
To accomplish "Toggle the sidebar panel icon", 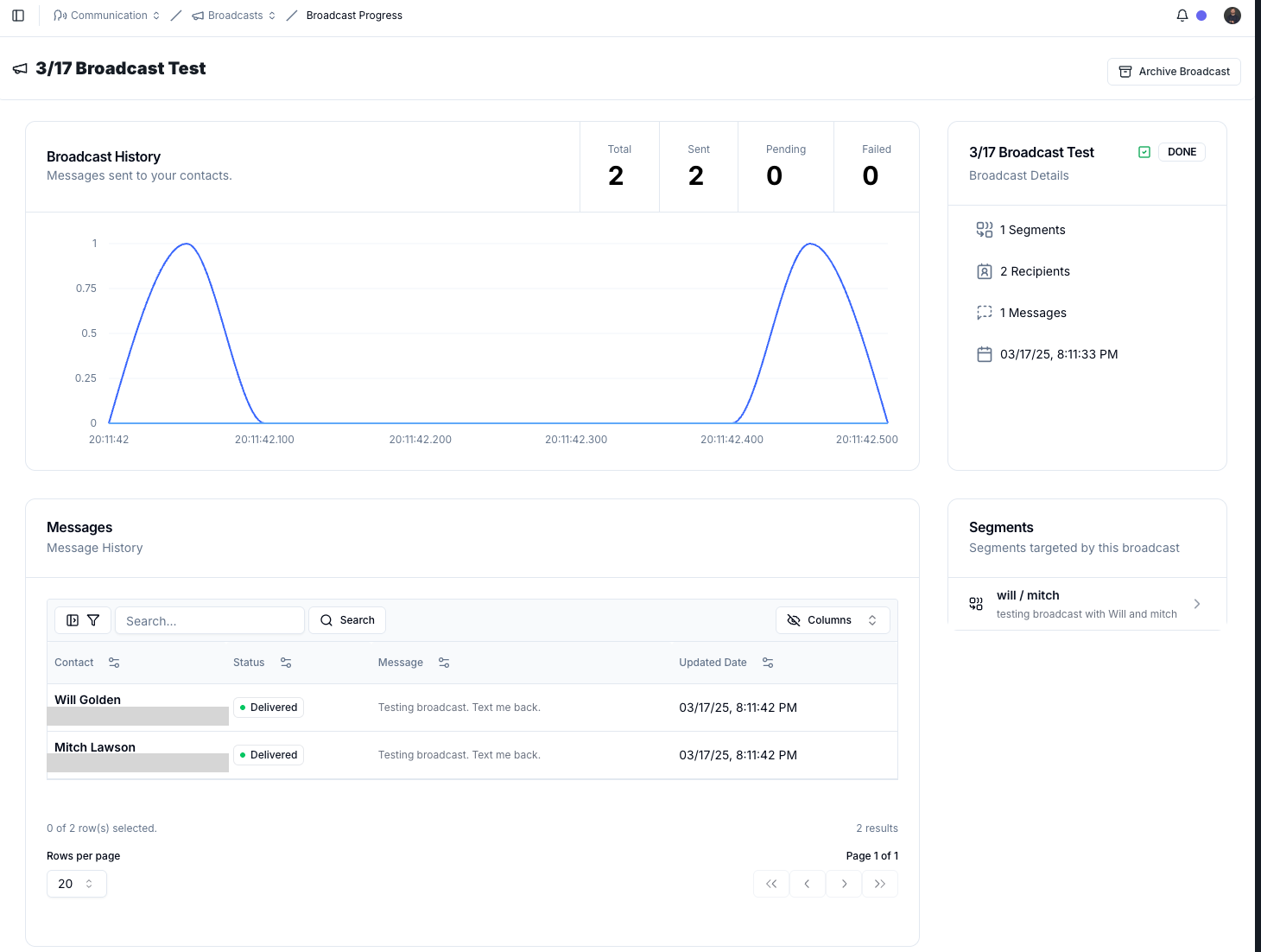I will pos(18,16).
